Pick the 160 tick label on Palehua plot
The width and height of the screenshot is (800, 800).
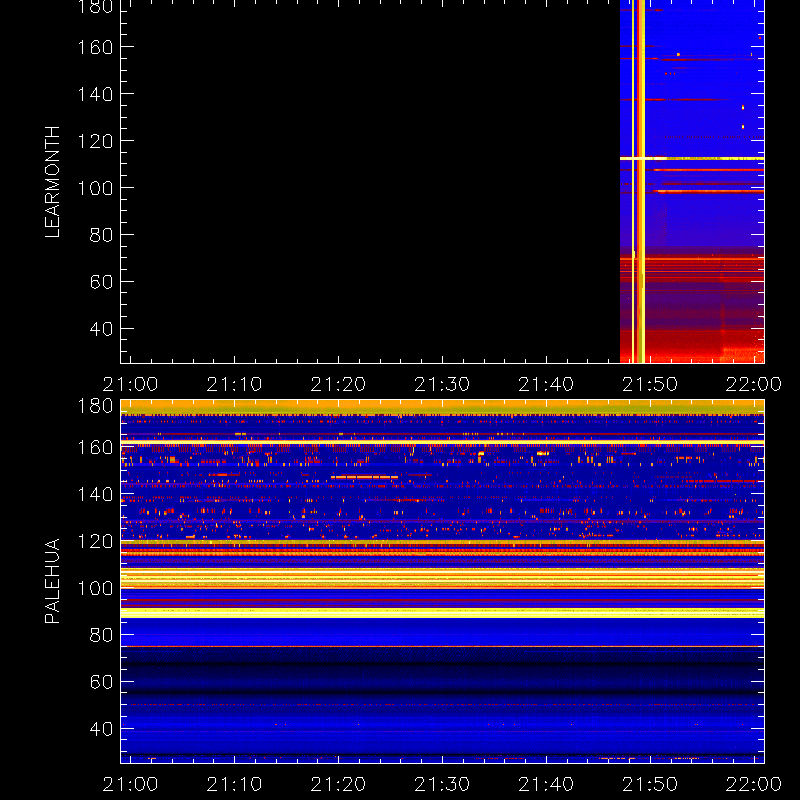click(x=95, y=447)
